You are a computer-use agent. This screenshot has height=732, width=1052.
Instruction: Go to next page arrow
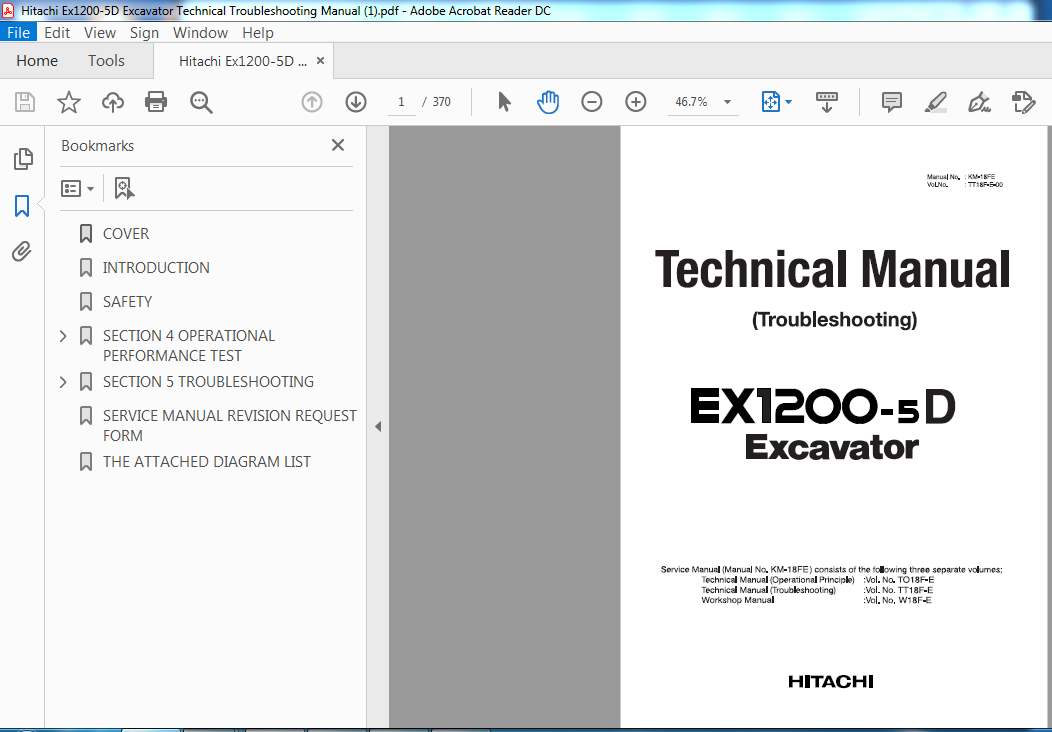click(356, 102)
